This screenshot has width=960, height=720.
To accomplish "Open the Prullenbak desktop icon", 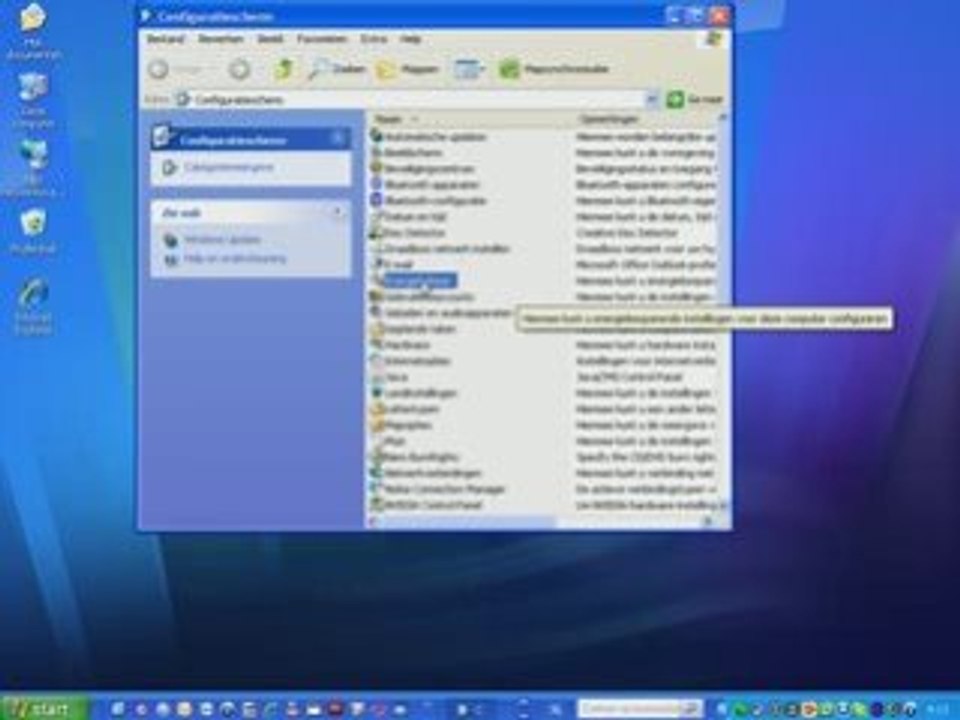I will click(x=33, y=231).
